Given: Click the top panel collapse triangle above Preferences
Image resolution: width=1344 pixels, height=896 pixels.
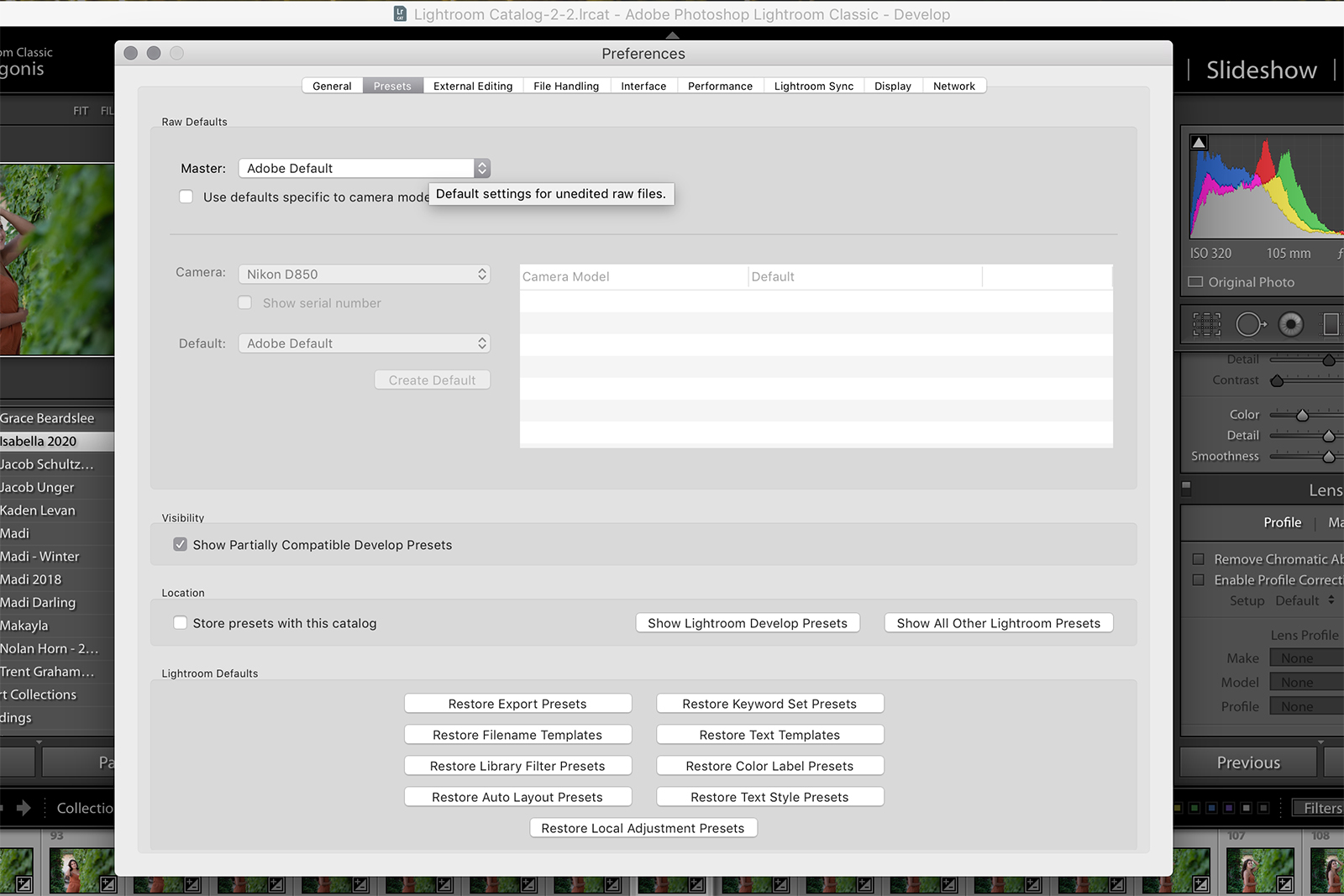Looking at the screenshot, I should (672, 35).
